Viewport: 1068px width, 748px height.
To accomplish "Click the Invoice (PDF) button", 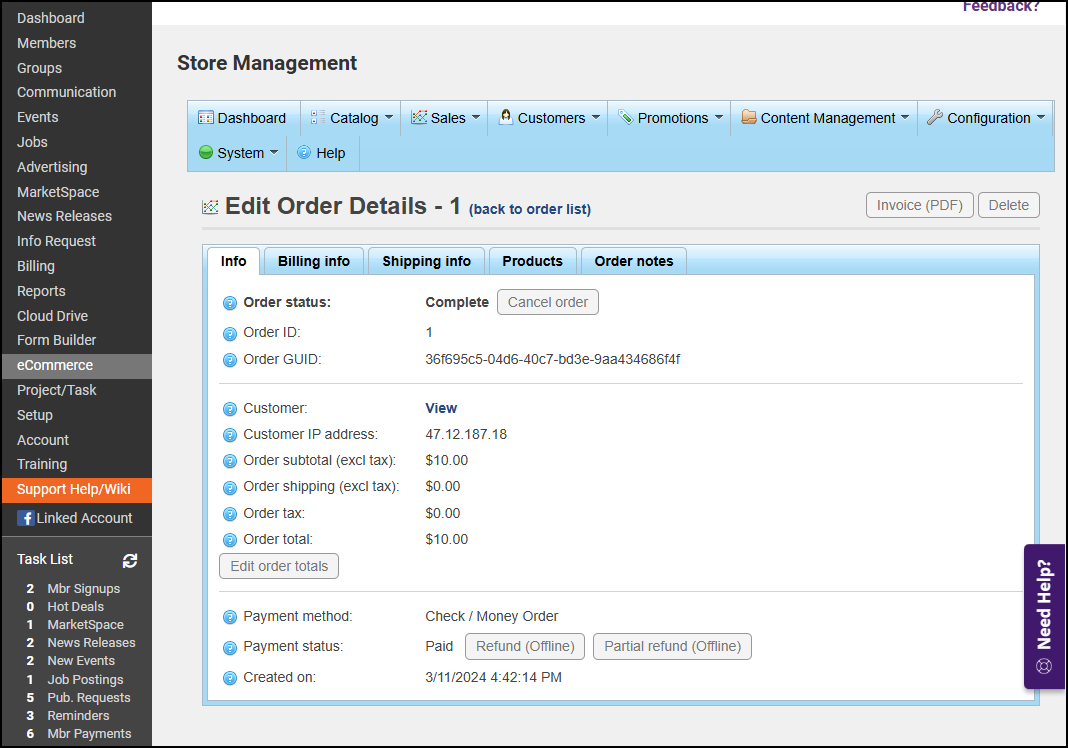I will 919,205.
